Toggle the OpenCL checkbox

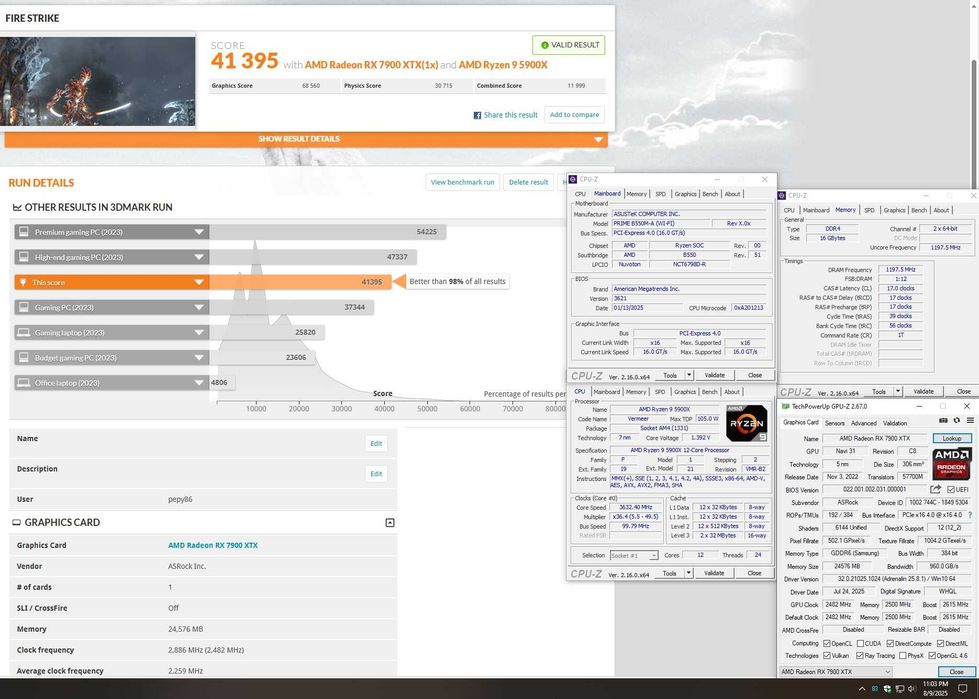[x=827, y=643]
